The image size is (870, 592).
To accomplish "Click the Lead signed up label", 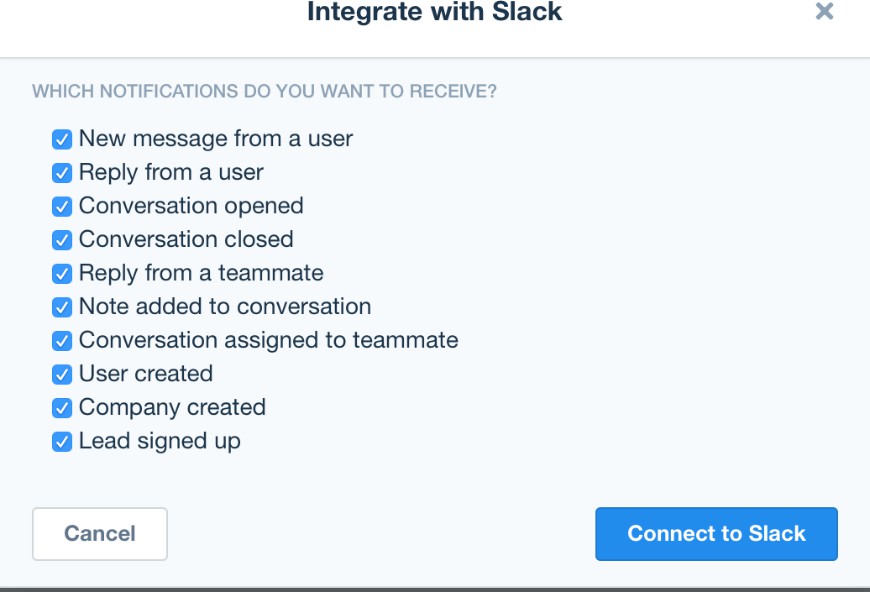I will tap(159, 441).
